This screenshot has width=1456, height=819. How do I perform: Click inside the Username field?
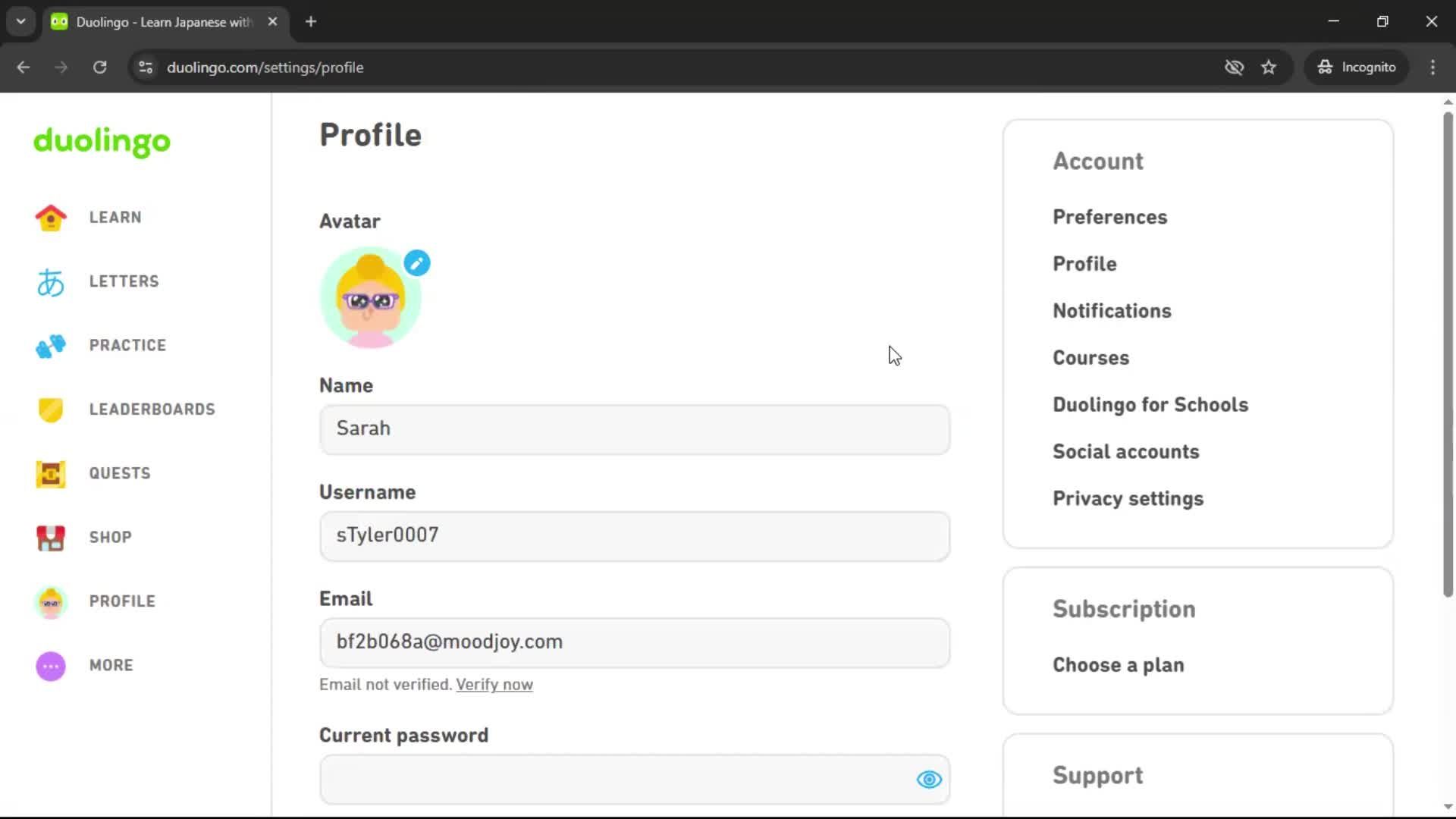[634, 536]
